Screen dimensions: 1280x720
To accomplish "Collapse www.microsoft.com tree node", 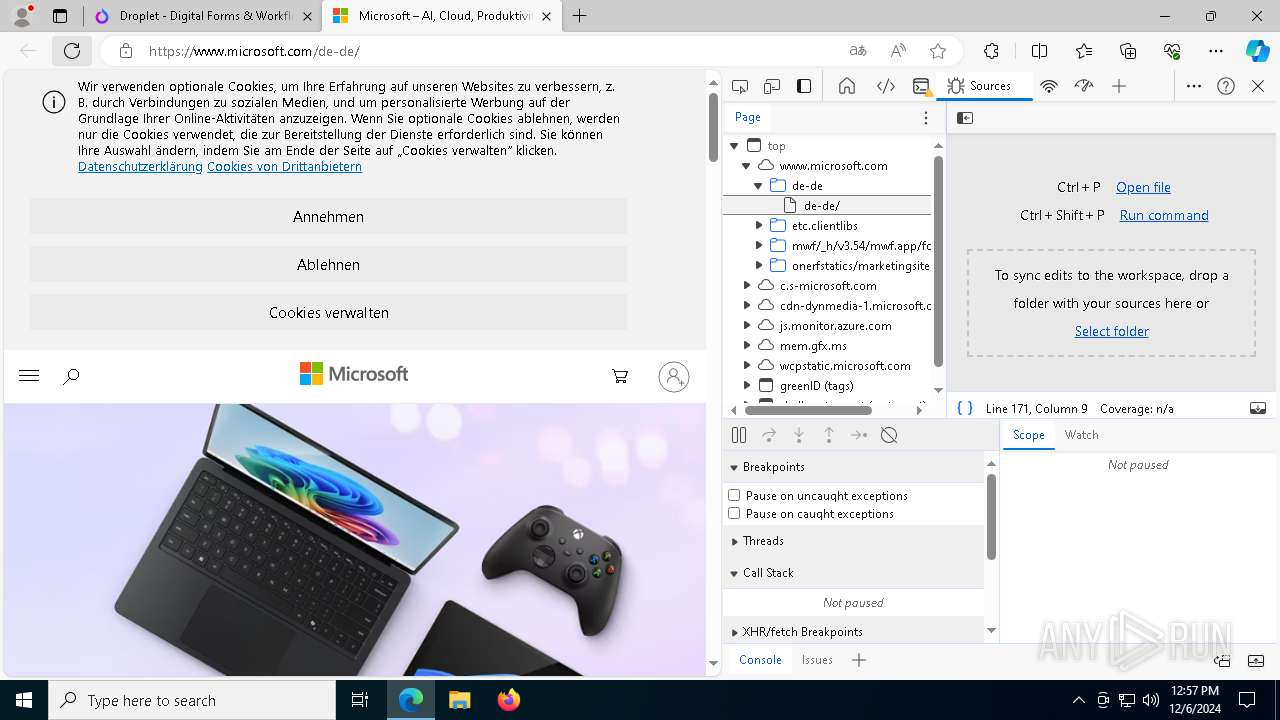I will (x=746, y=166).
